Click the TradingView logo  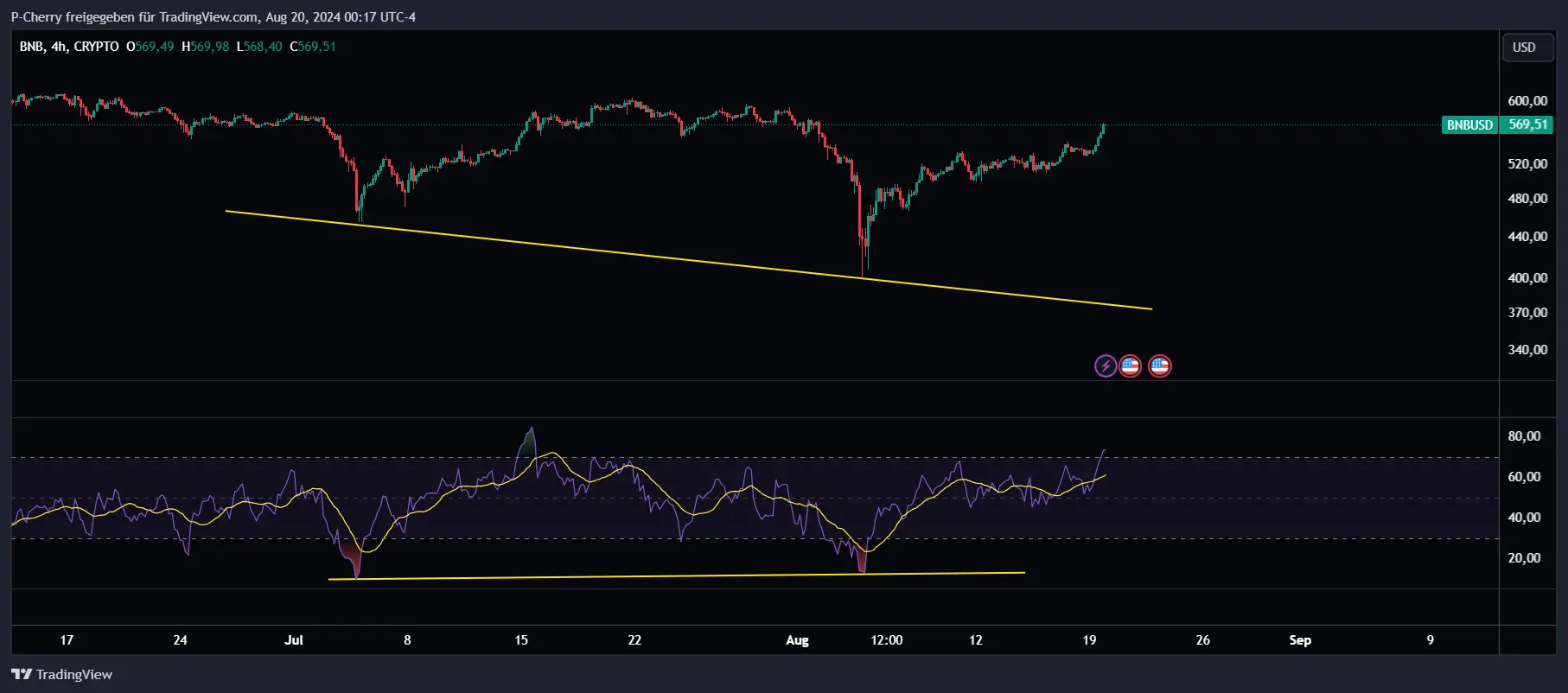pos(62,674)
